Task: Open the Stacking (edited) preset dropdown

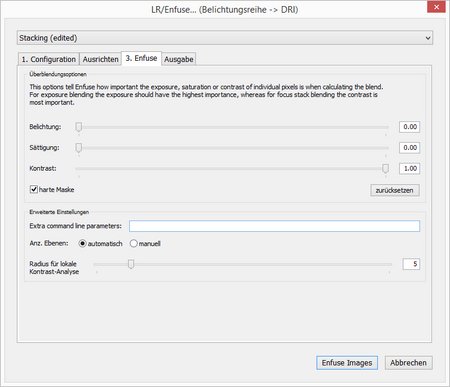Action: click(x=225, y=38)
